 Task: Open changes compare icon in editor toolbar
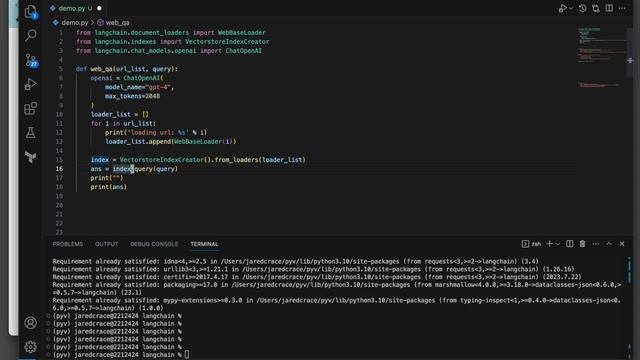point(596,8)
